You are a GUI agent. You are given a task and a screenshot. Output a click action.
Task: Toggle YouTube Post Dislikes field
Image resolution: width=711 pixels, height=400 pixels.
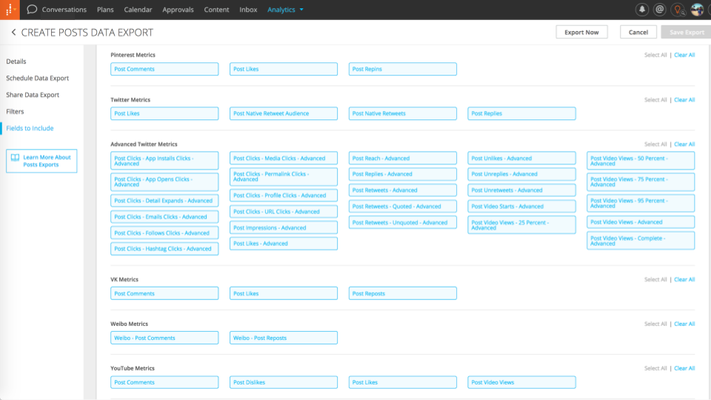[x=283, y=382]
